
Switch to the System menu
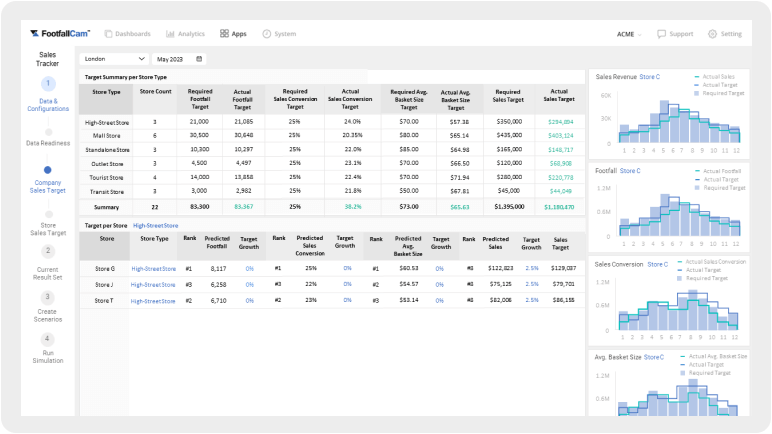(285, 34)
